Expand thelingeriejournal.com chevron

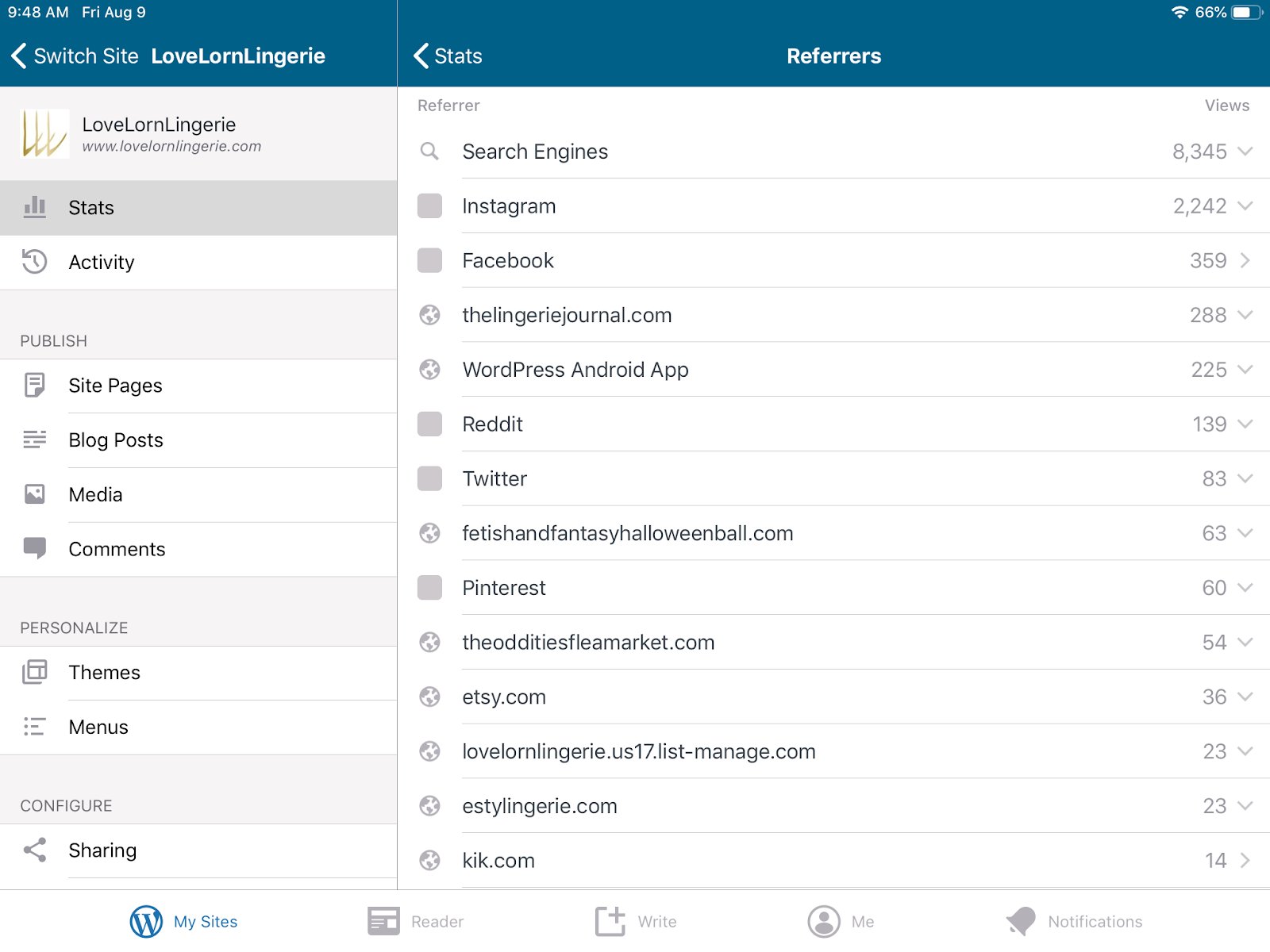pos(1245,315)
